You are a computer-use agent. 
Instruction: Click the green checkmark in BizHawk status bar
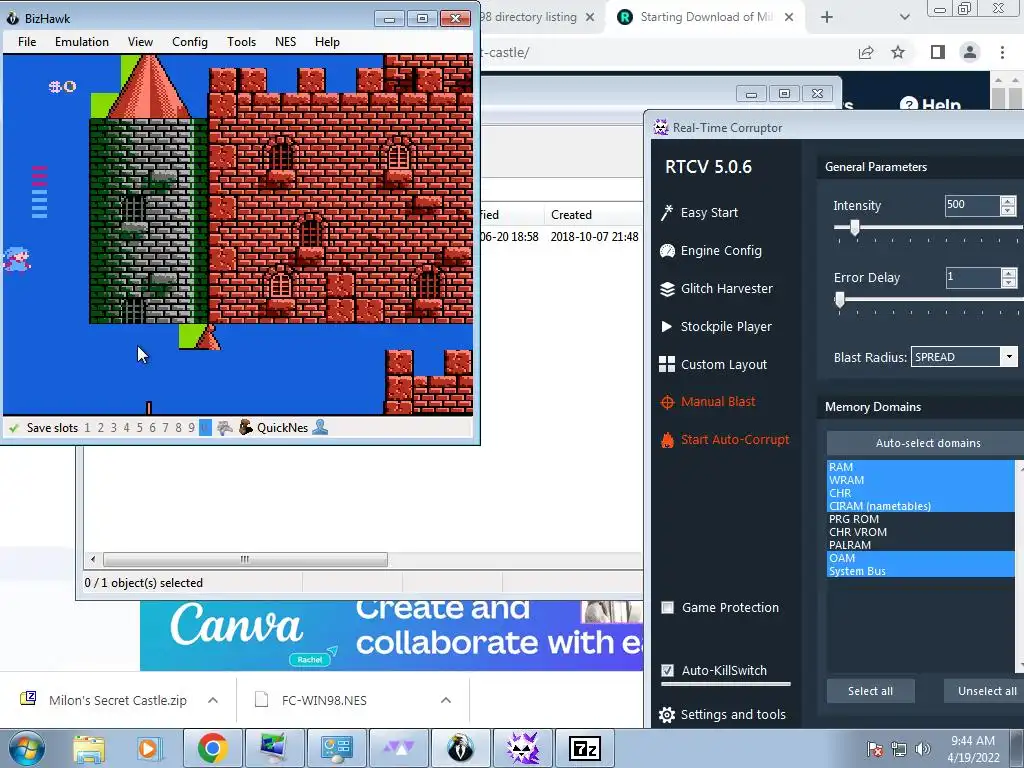(x=14, y=428)
